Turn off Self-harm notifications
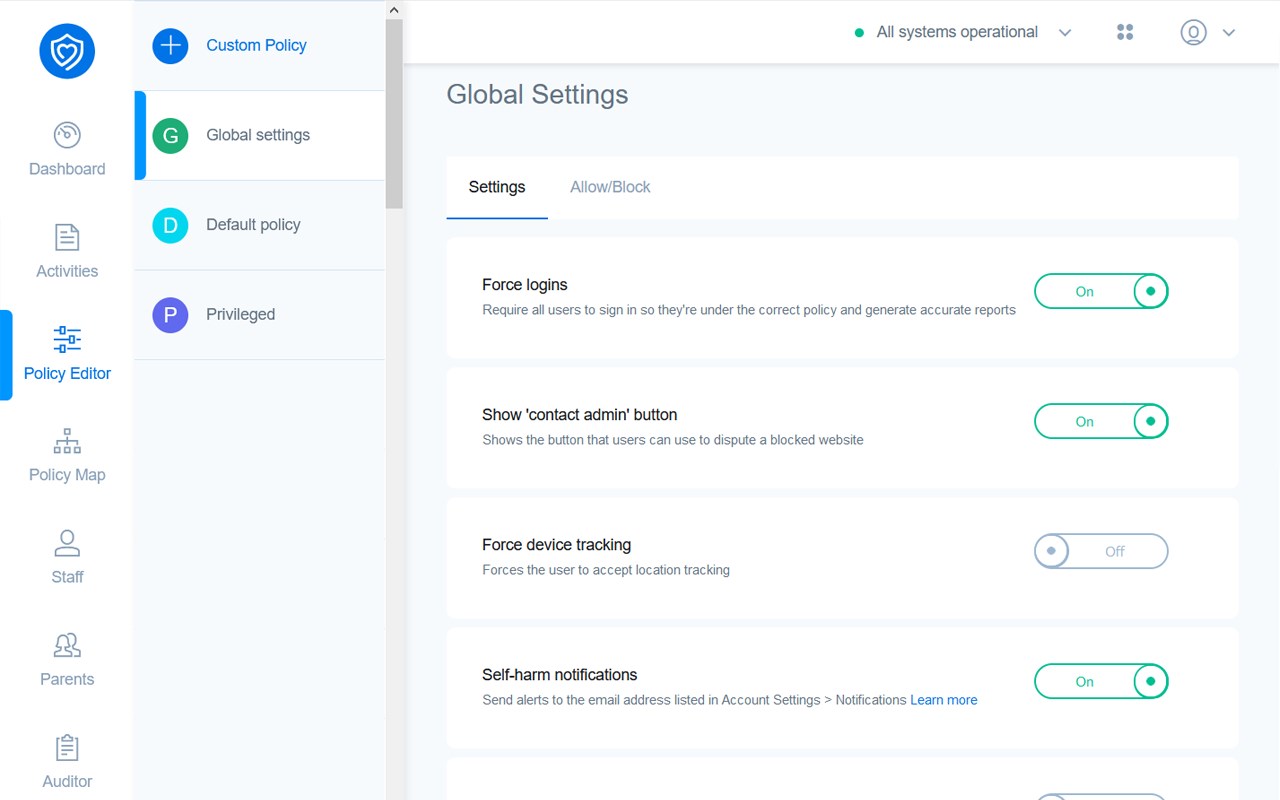1280x800 pixels. coord(1100,681)
